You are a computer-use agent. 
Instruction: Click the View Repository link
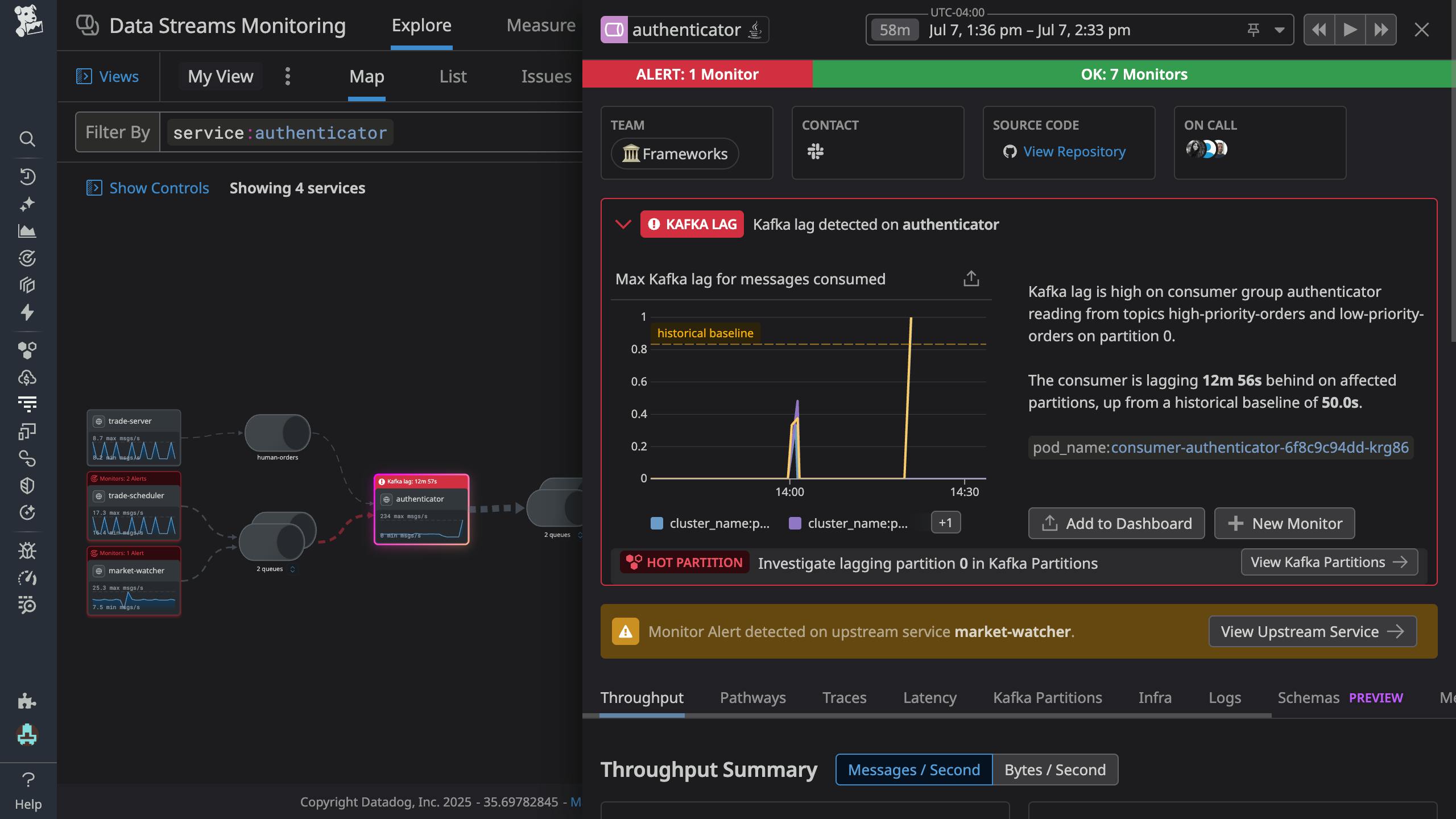(1073, 151)
